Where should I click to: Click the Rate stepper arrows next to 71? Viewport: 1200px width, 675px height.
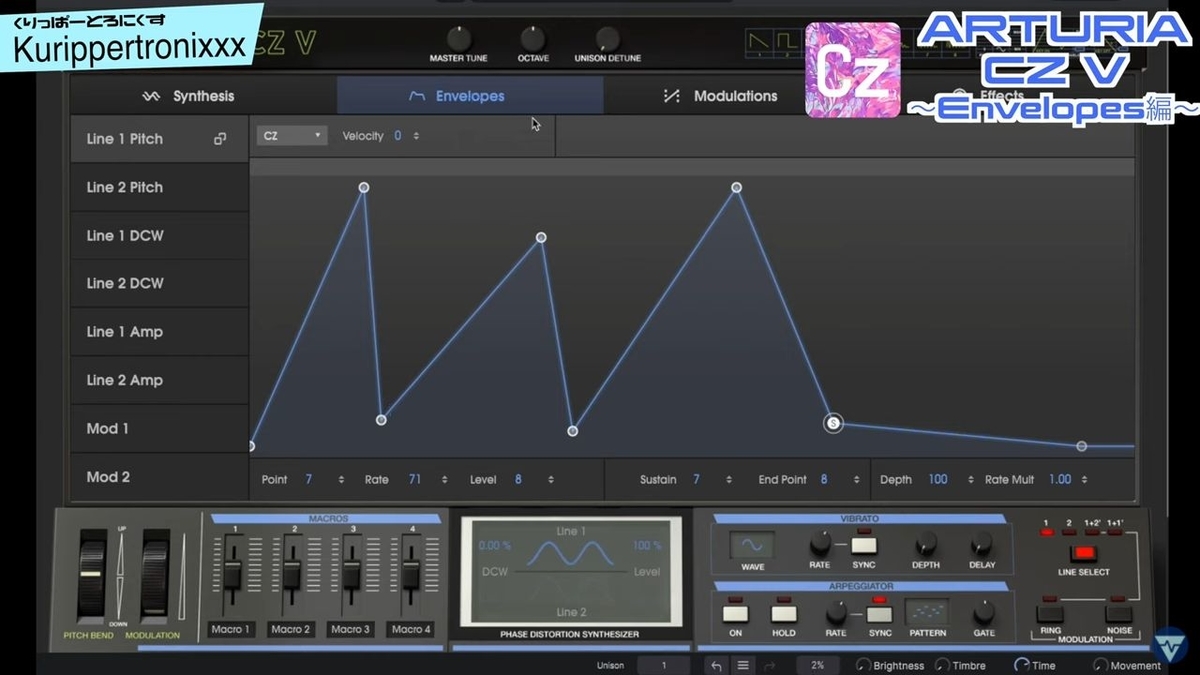click(x=445, y=480)
